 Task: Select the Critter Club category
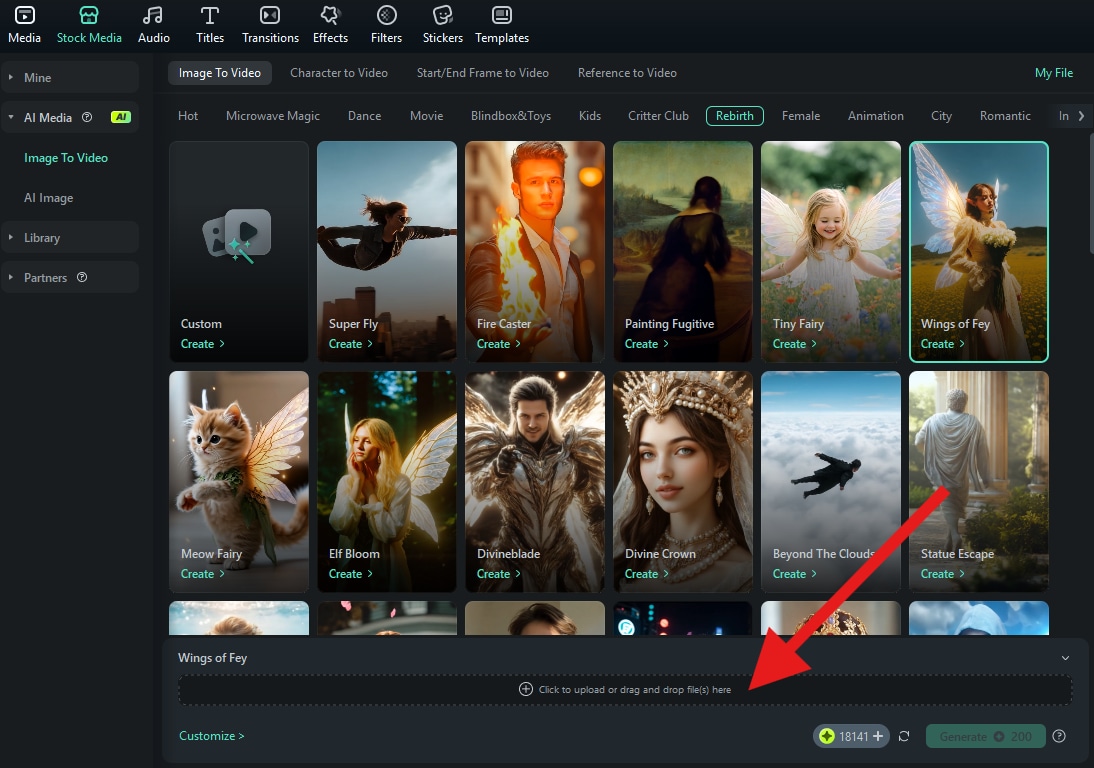658,116
